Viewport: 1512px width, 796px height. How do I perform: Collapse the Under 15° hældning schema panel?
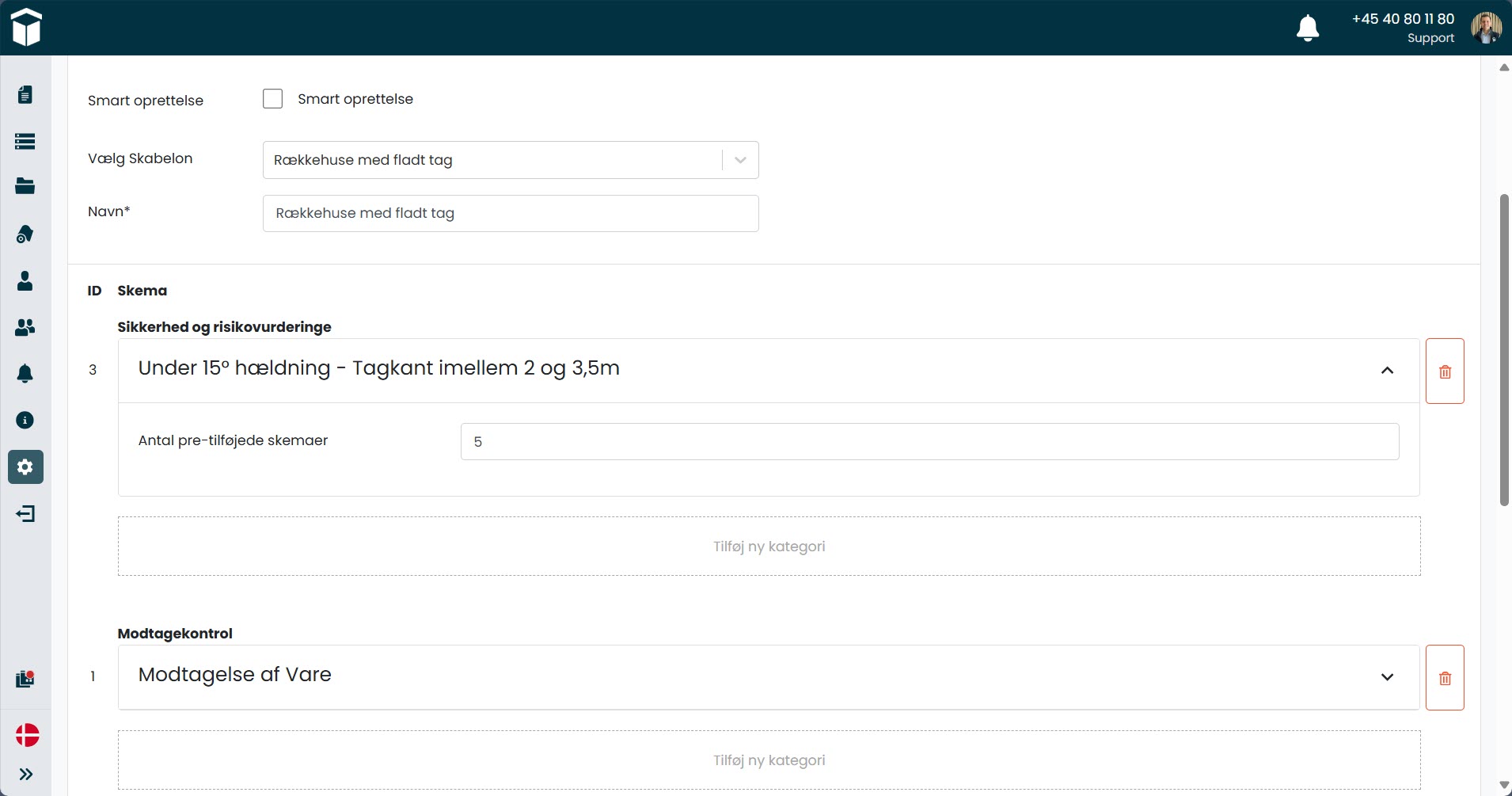pyautogui.click(x=1387, y=371)
